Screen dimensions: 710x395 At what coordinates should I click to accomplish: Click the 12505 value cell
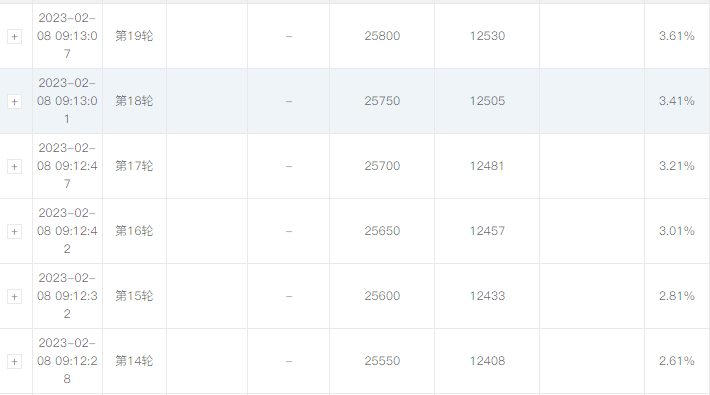click(487, 101)
